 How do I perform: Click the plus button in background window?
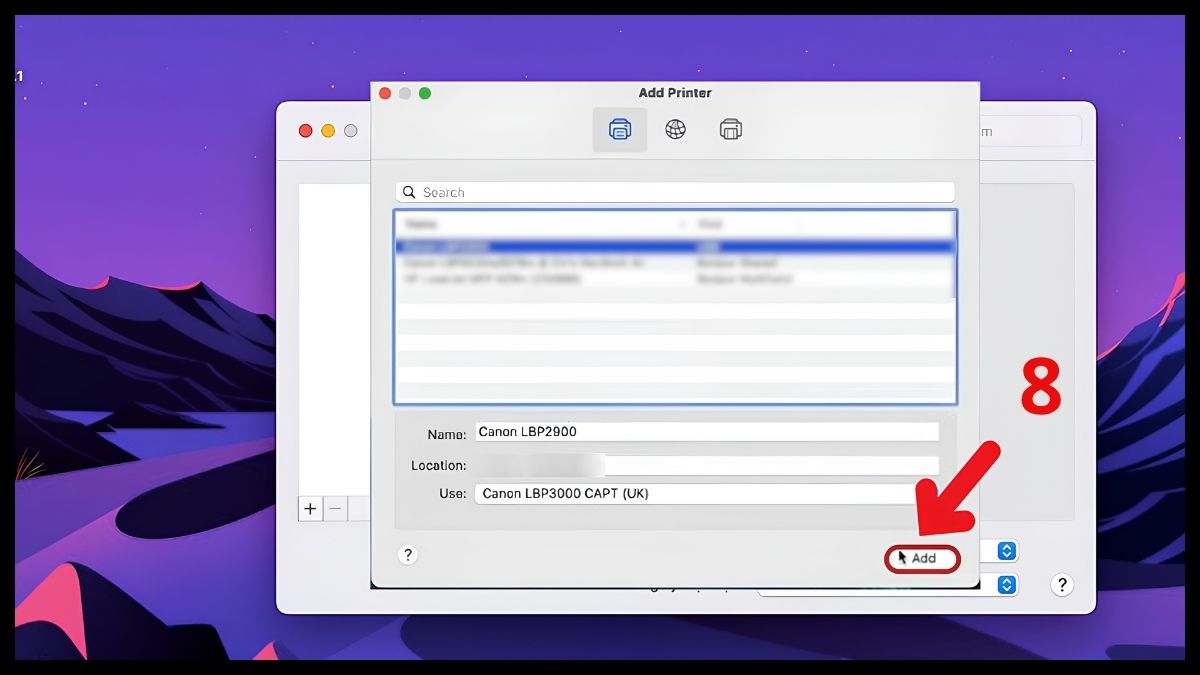[310, 509]
